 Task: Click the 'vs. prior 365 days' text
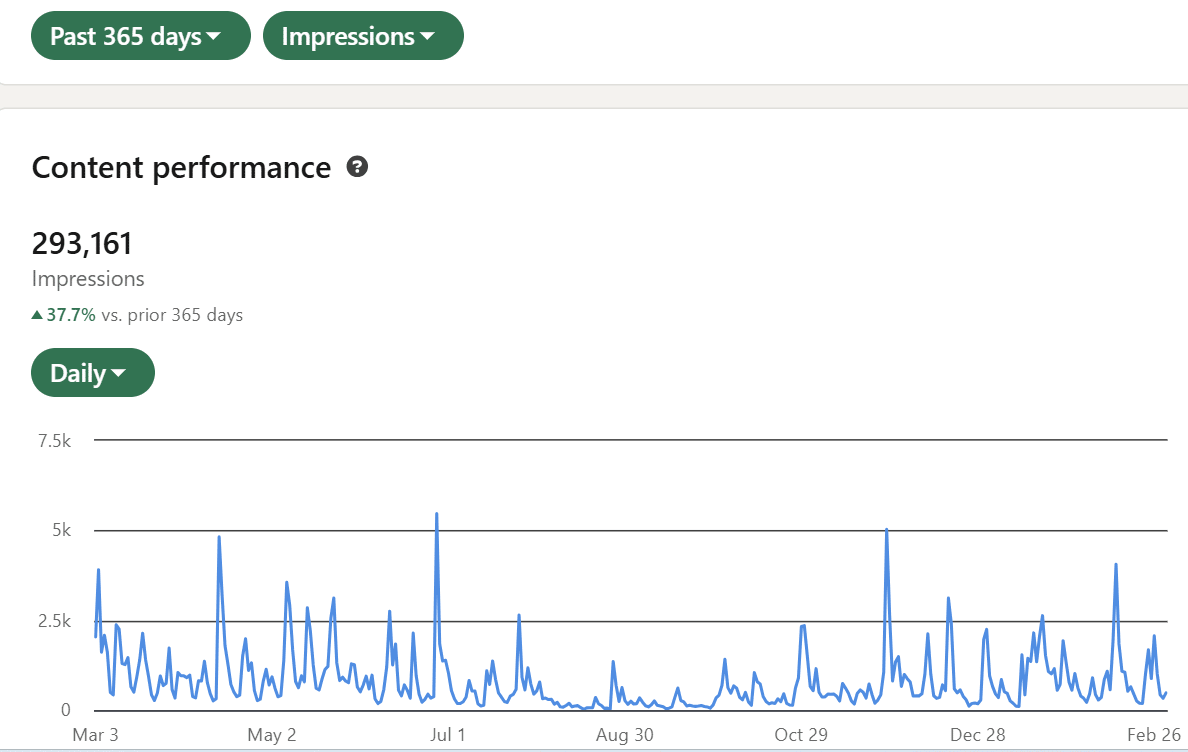point(172,315)
